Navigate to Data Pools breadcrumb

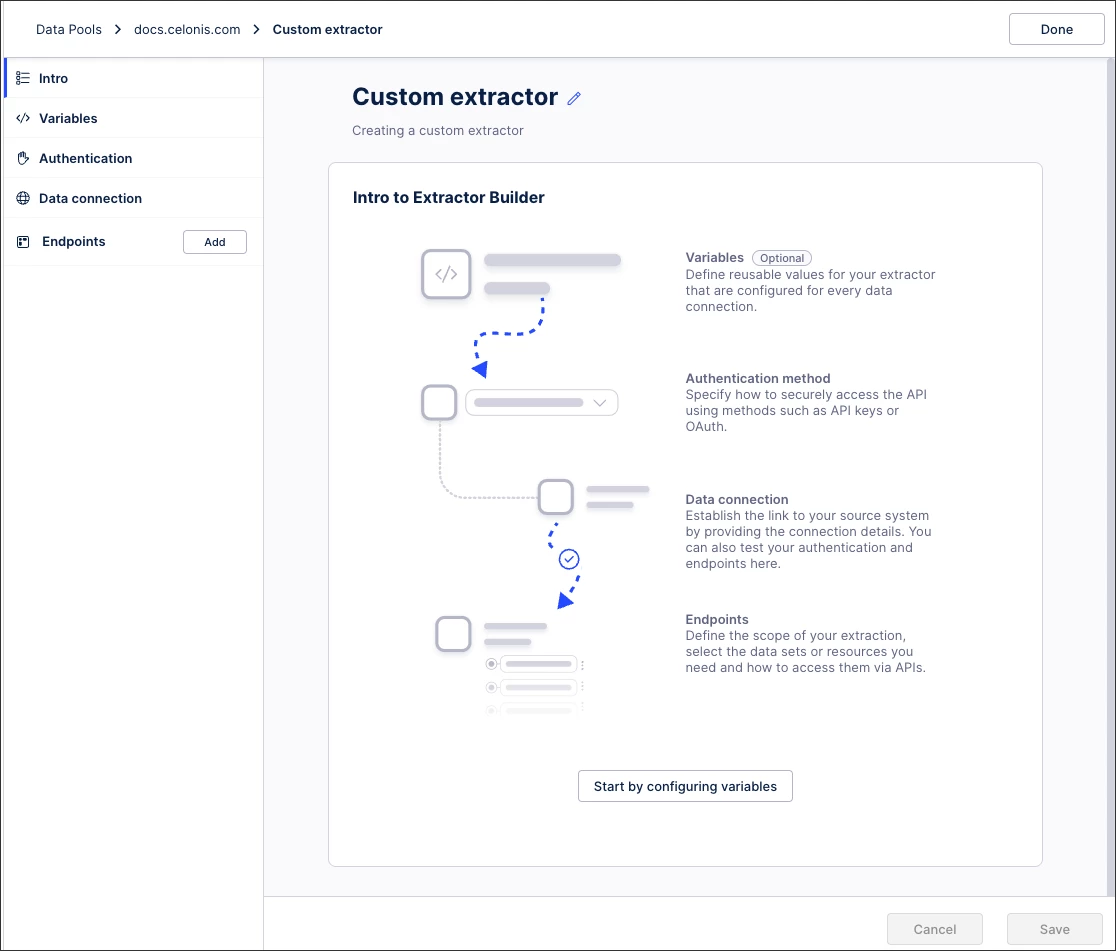(x=69, y=29)
